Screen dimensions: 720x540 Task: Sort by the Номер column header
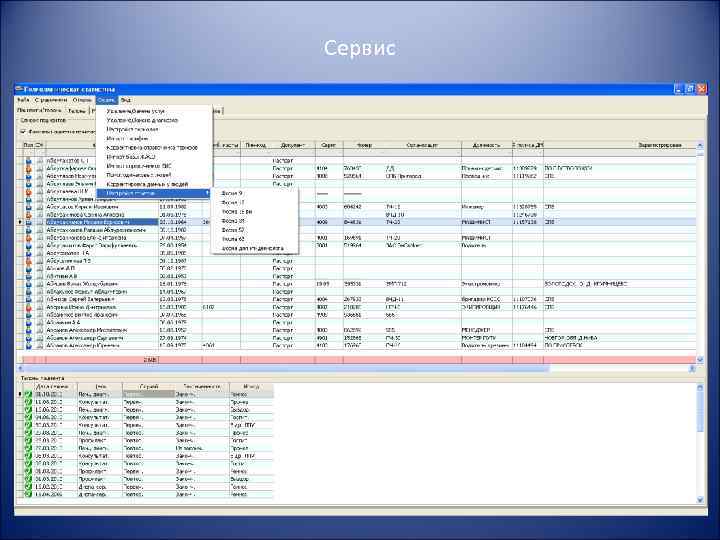(364, 145)
